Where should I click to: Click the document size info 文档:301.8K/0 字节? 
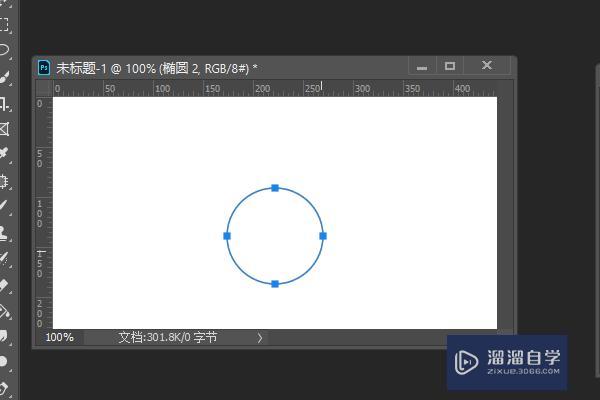tap(168, 338)
